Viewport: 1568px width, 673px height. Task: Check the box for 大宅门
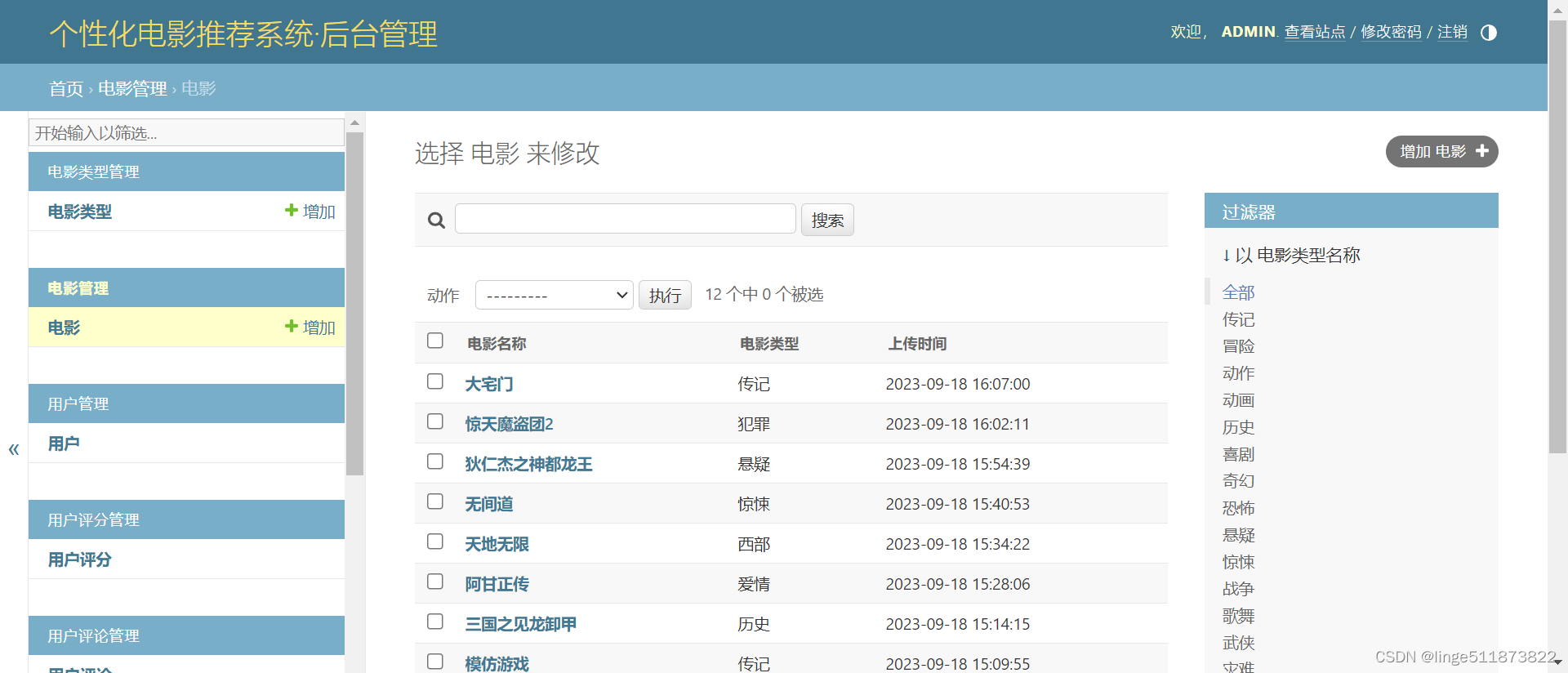[x=435, y=381]
